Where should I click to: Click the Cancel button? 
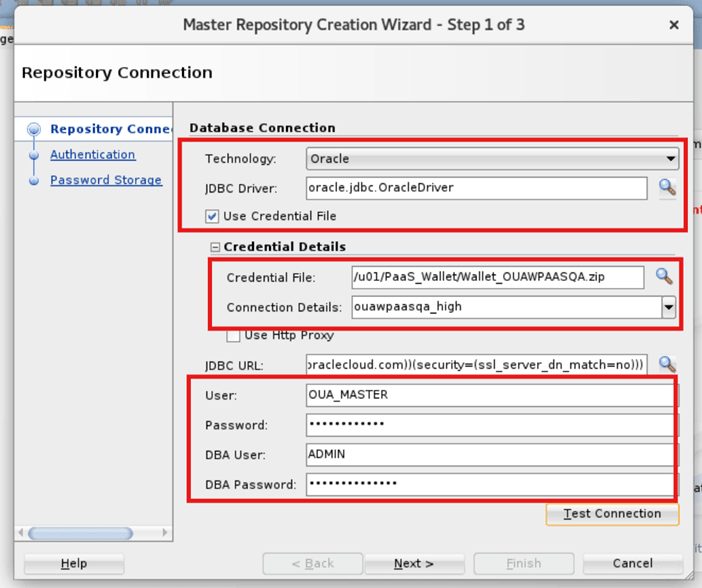632,563
